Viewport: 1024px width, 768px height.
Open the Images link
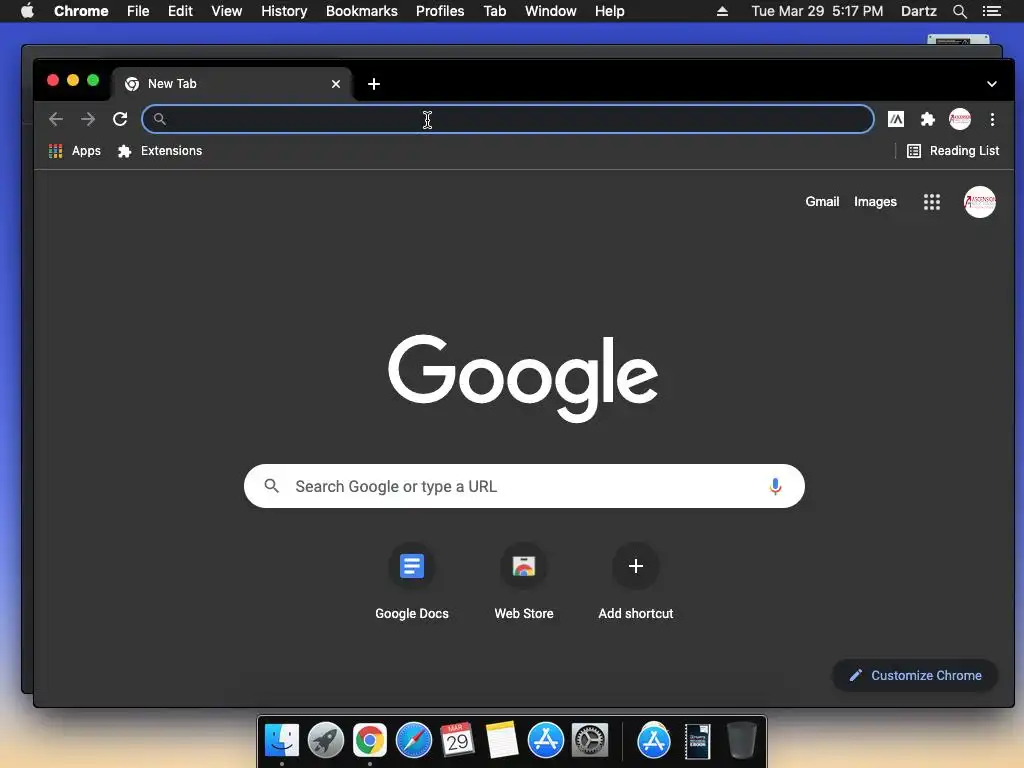point(875,202)
